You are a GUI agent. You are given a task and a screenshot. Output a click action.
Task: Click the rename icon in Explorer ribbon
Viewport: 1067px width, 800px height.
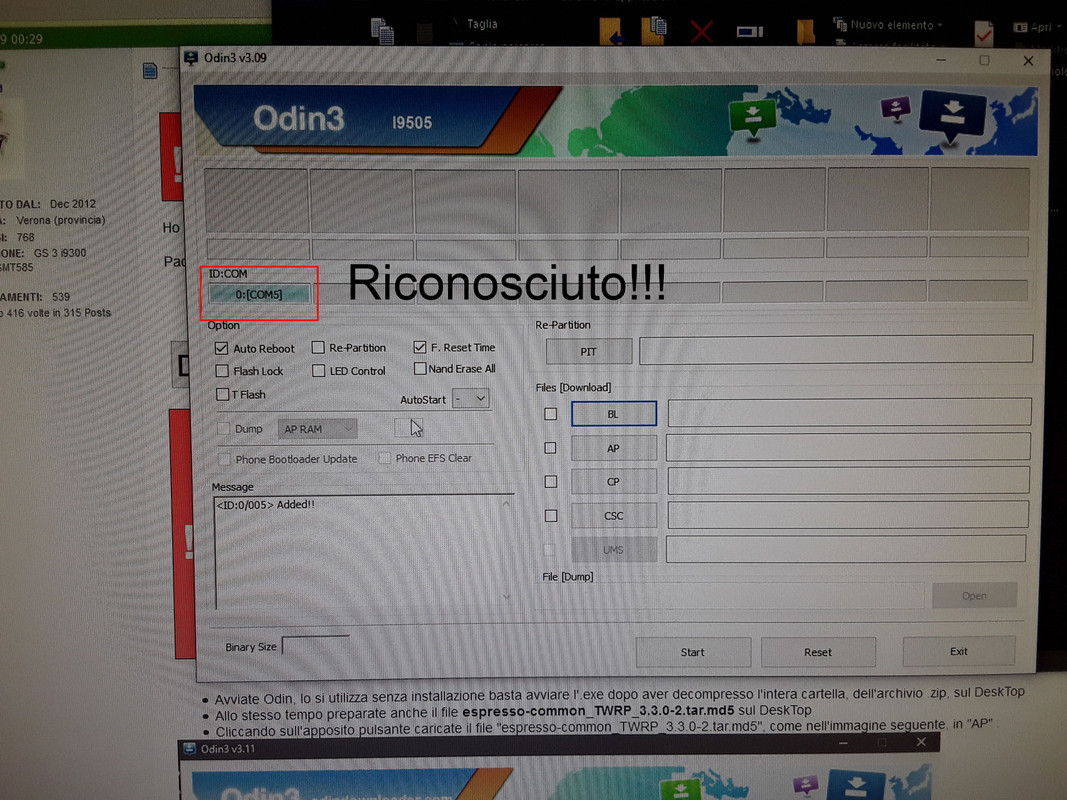(x=750, y=31)
